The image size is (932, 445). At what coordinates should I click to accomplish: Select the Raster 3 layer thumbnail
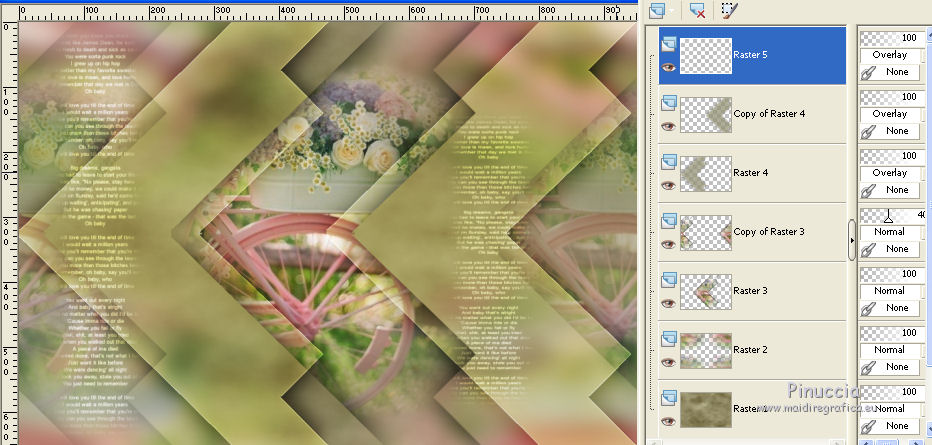pyautogui.click(x=706, y=291)
